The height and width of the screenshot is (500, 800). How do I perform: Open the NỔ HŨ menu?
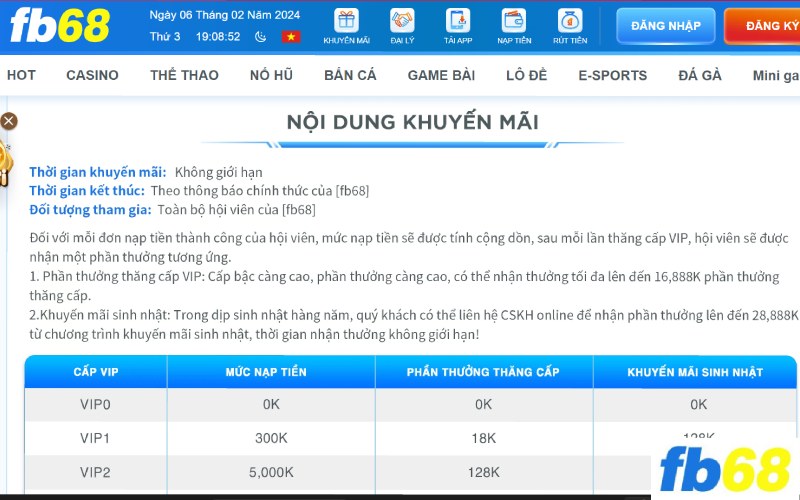pyautogui.click(x=271, y=76)
